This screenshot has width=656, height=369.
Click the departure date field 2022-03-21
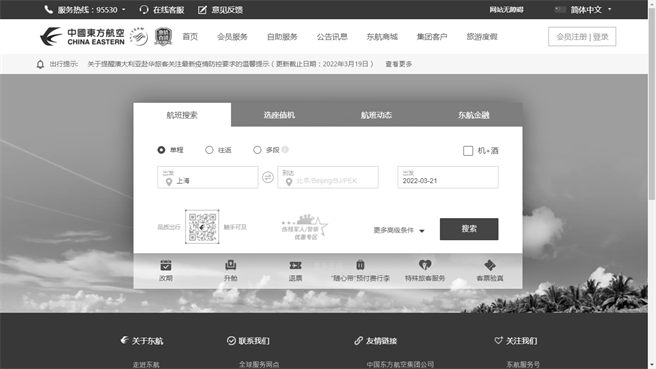[448, 177]
